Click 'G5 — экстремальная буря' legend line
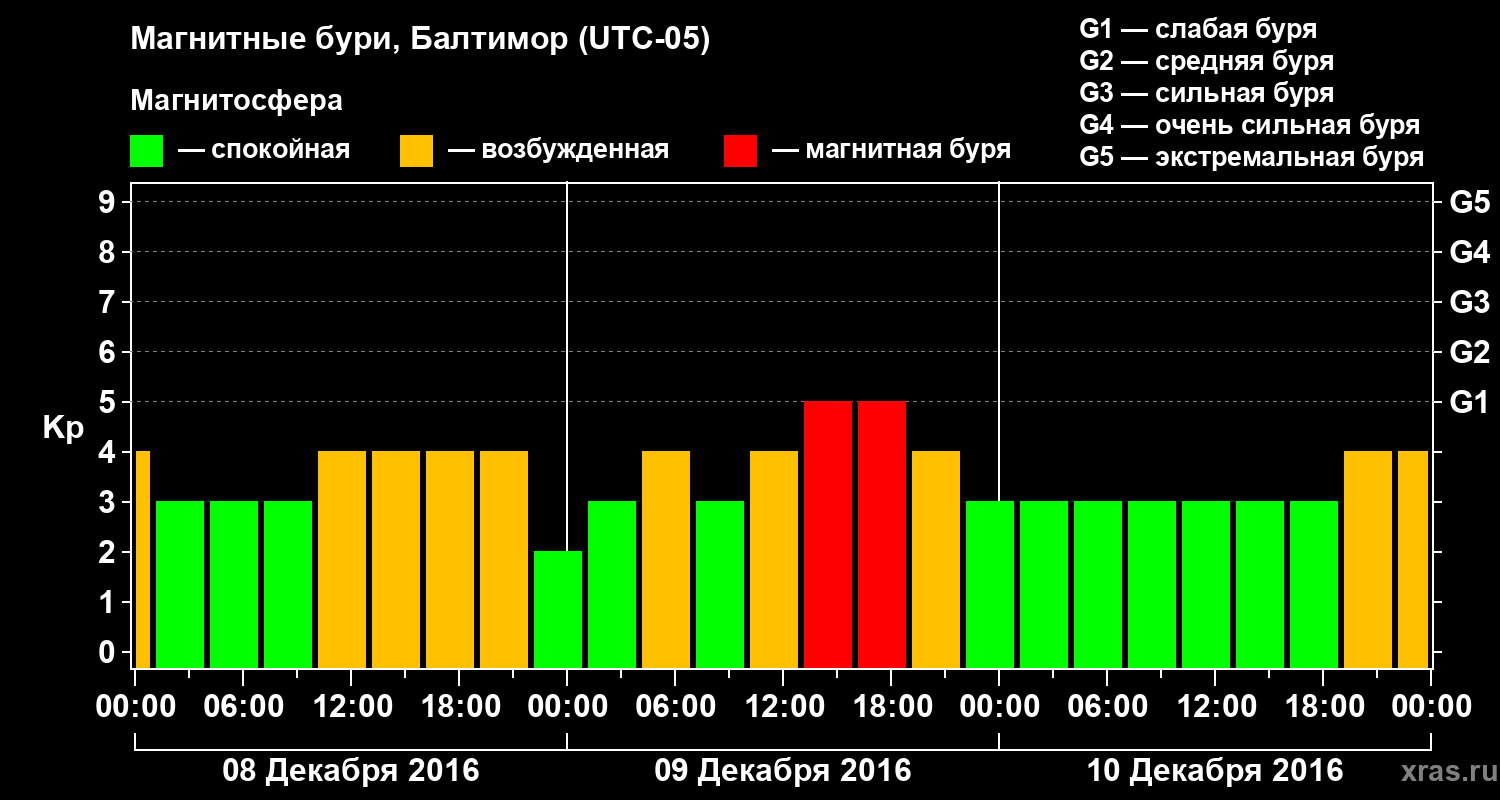Viewport: 1500px width, 800px height. tap(1251, 157)
